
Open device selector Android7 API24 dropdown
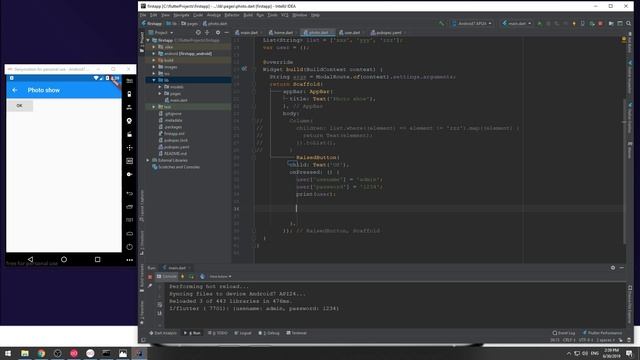click(472, 24)
